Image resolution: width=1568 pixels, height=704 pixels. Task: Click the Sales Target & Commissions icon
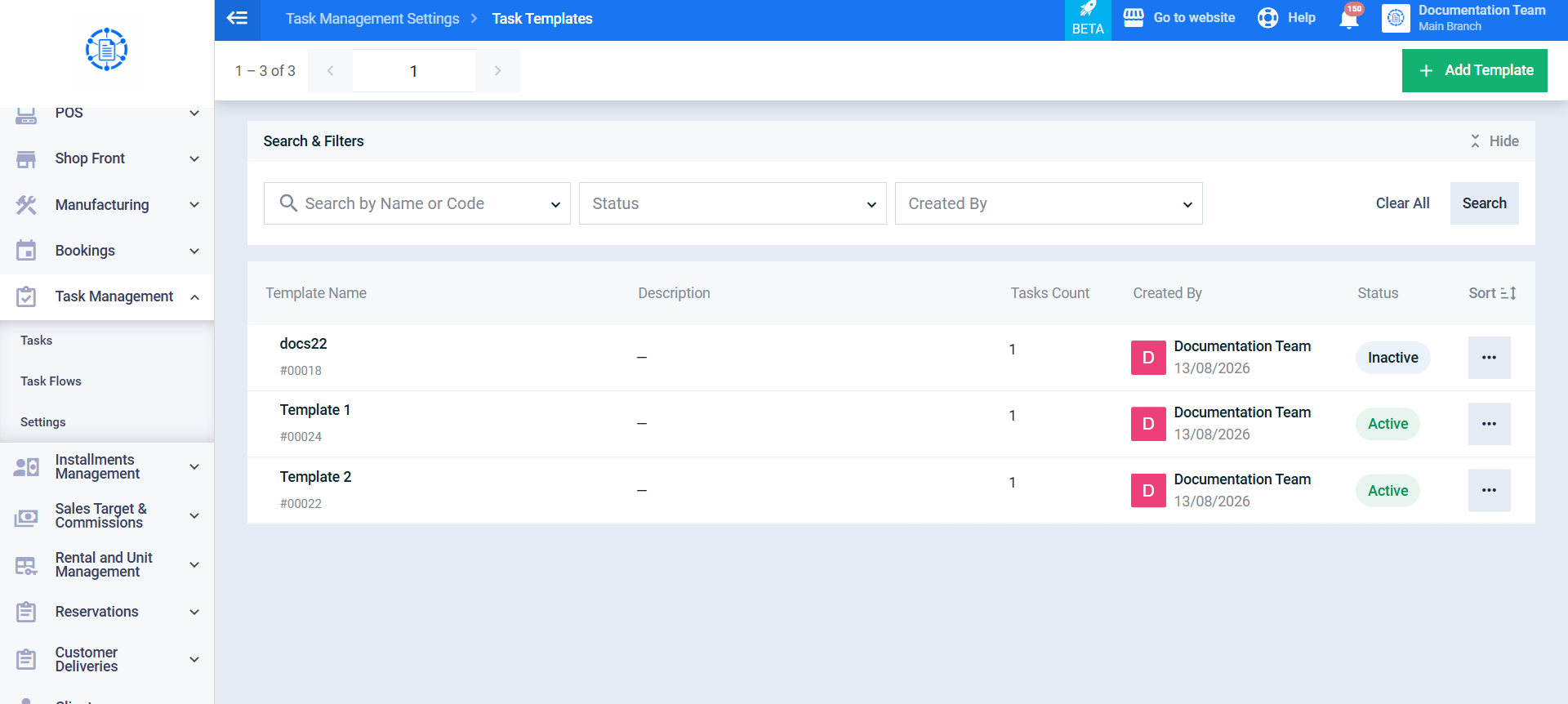pos(26,516)
